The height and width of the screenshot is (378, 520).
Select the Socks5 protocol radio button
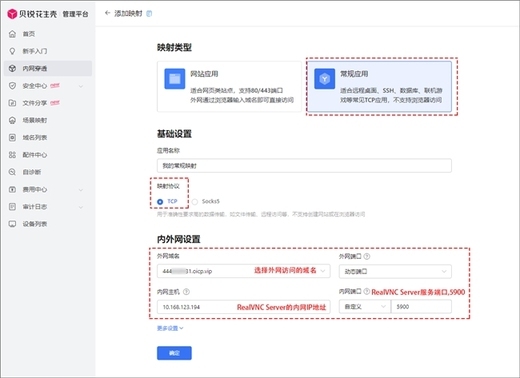[195, 202]
